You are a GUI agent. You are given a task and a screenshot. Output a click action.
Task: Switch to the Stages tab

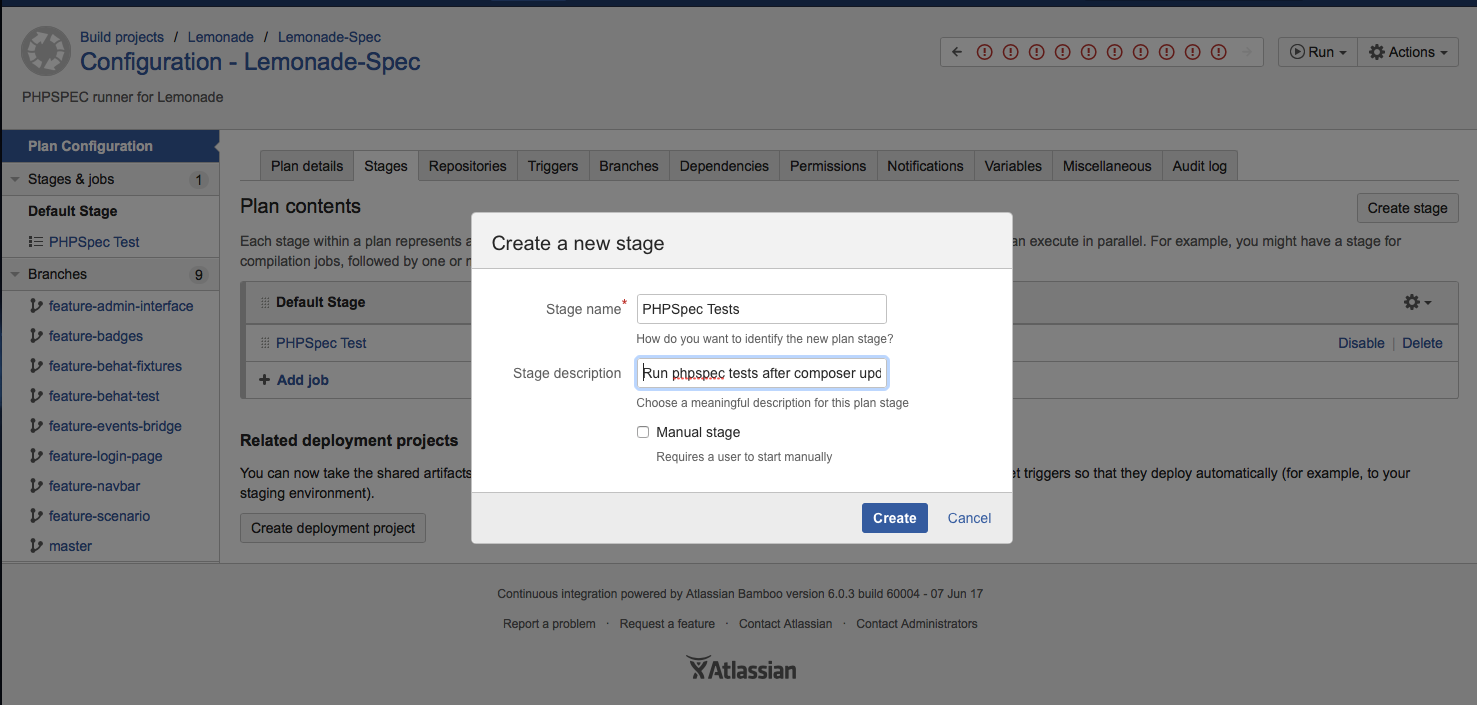click(386, 166)
